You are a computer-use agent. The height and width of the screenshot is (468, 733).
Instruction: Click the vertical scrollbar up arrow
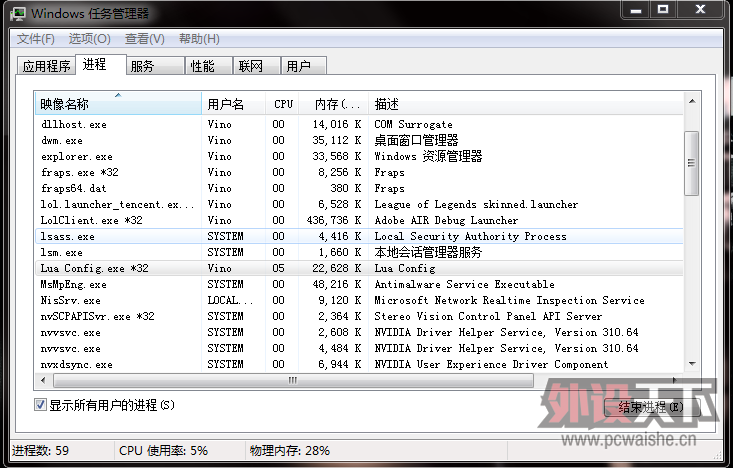coord(692,101)
